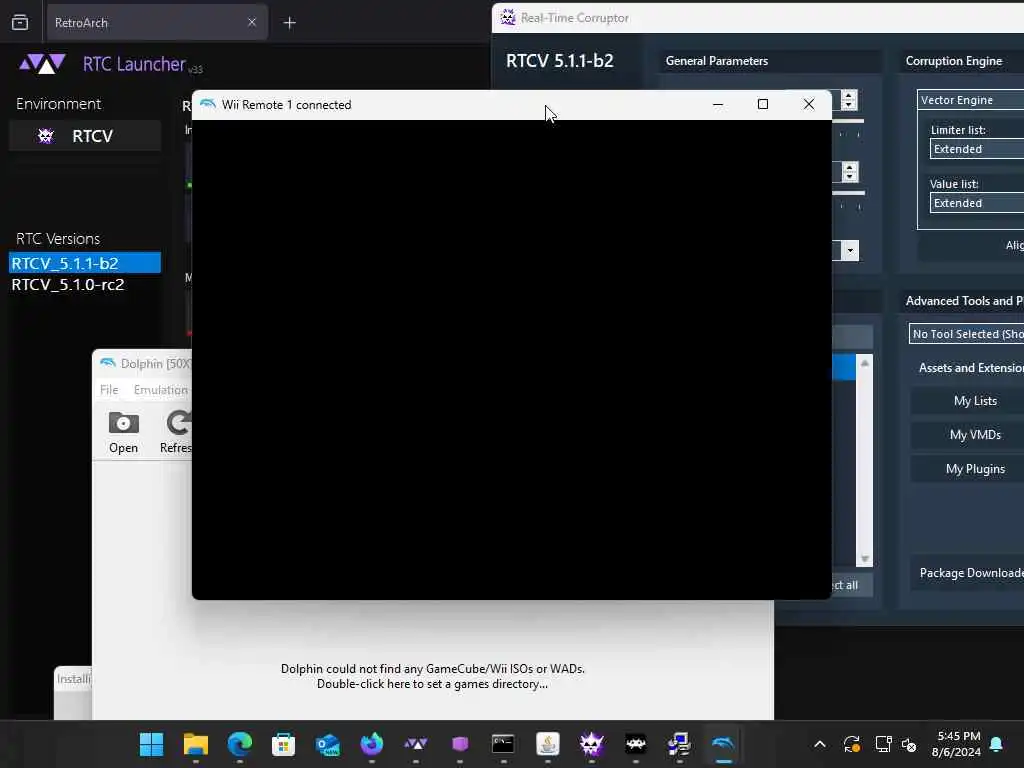Close the RetroArch tab
Screen dimensions: 1024x768
[x=252, y=23]
